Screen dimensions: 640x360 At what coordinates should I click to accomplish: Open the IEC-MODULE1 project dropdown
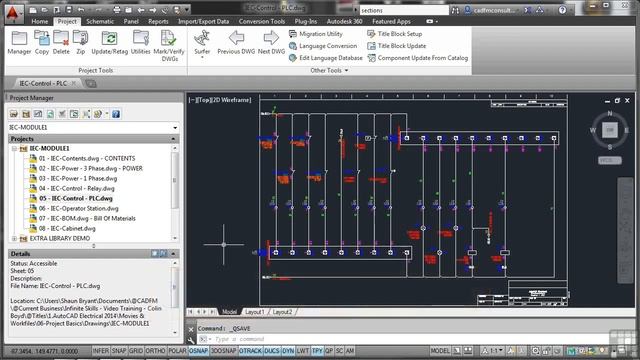pyautogui.click(x=175, y=128)
